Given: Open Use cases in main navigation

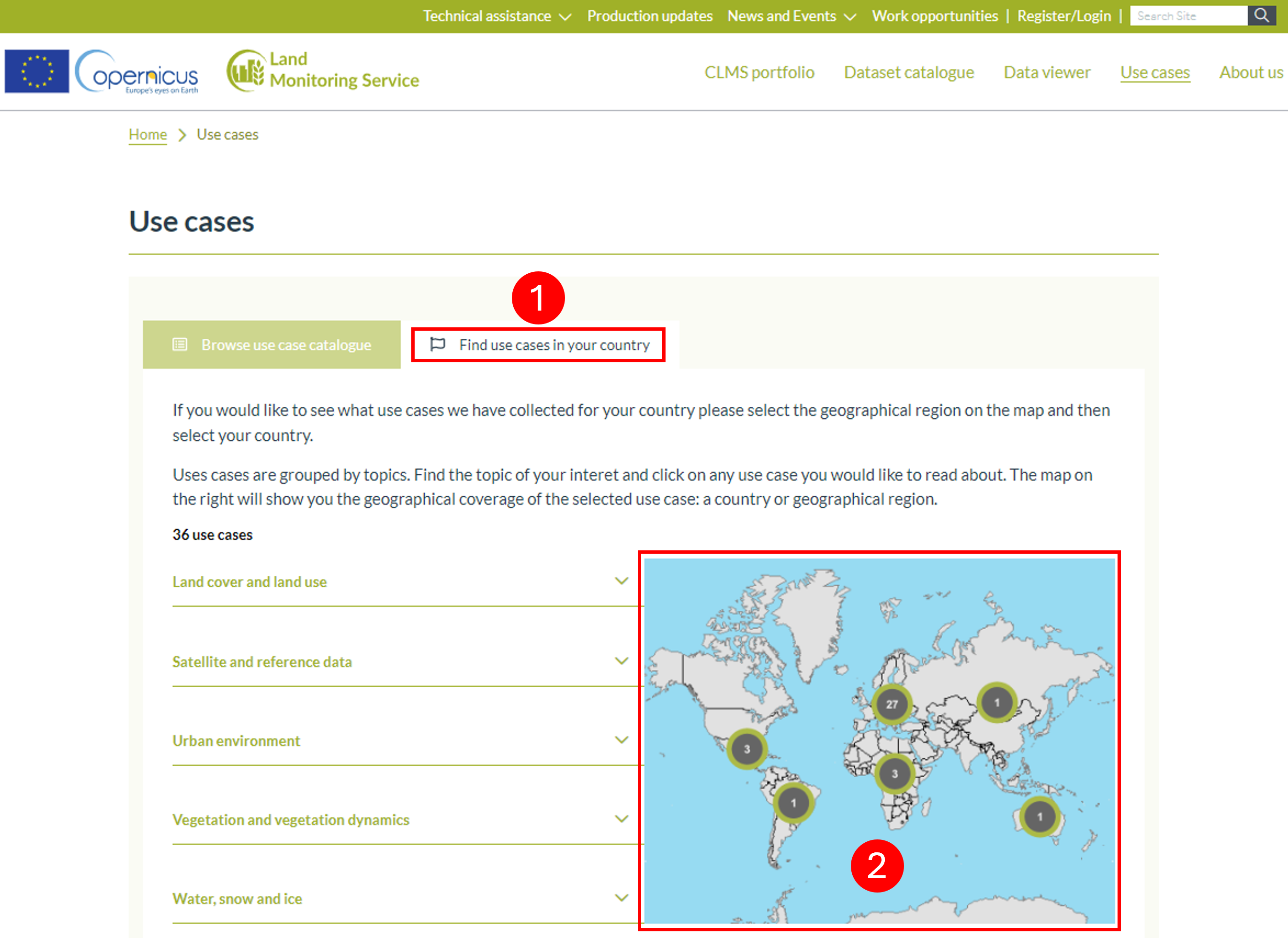Looking at the screenshot, I should pos(1155,72).
